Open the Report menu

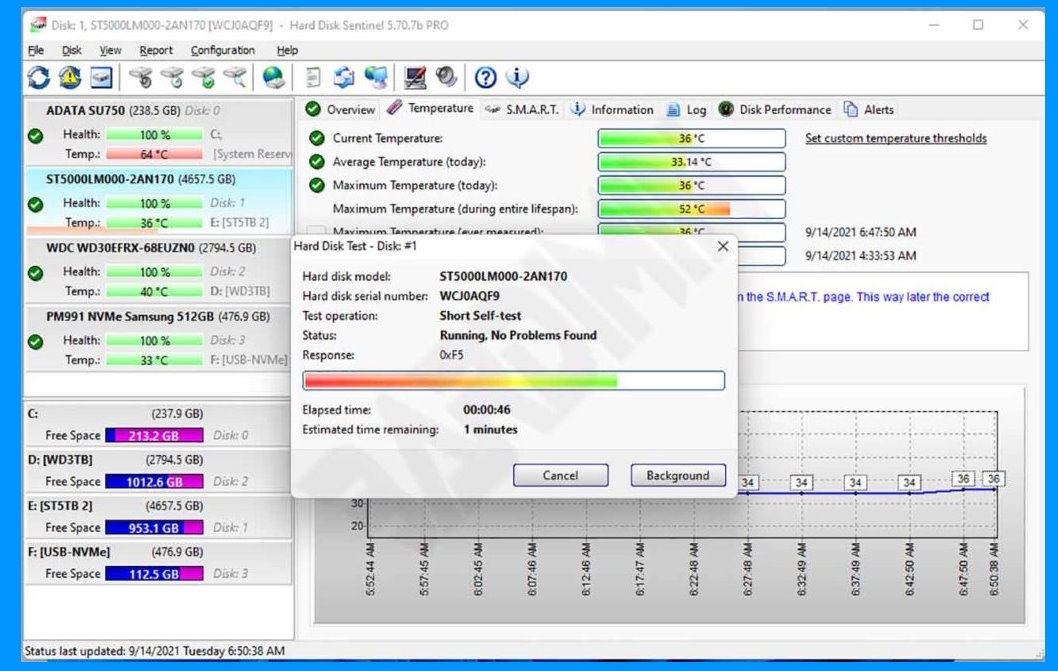(156, 50)
